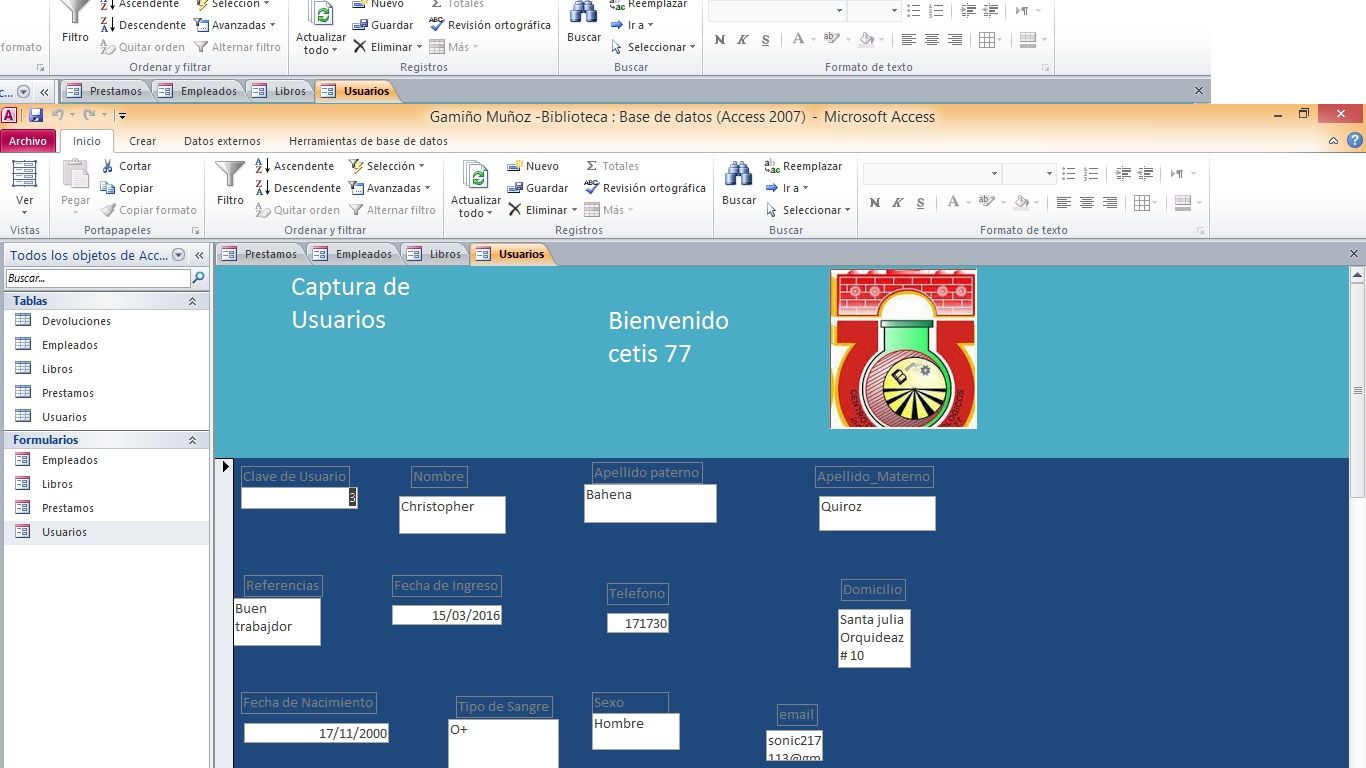Collapse the Formularios group in the navigation pane
1366x768 pixels.
pos(192,440)
